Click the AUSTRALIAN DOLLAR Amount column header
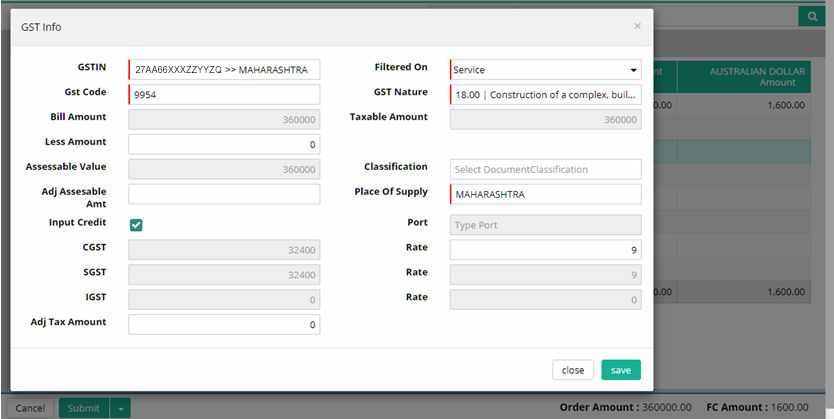This screenshot has width=834, height=419. (744, 77)
